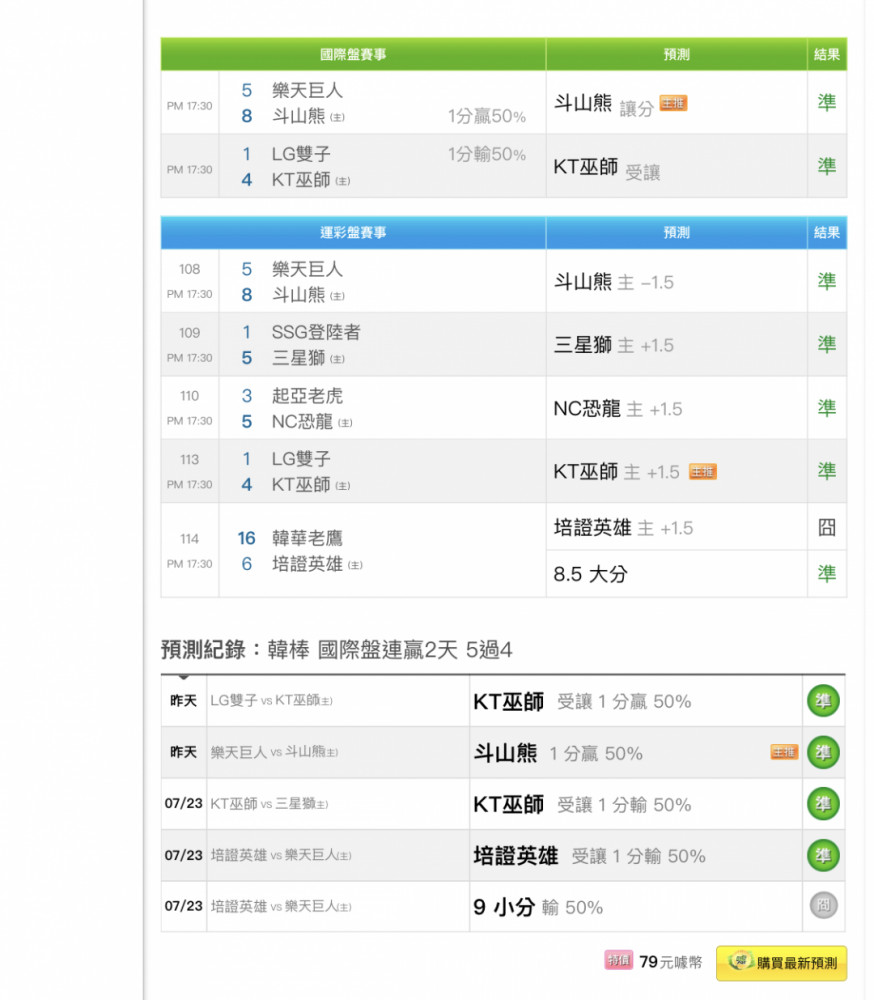Click 預測 header in the blue 運彩盤 table
Screen dimensions: 874x1000
676,232
